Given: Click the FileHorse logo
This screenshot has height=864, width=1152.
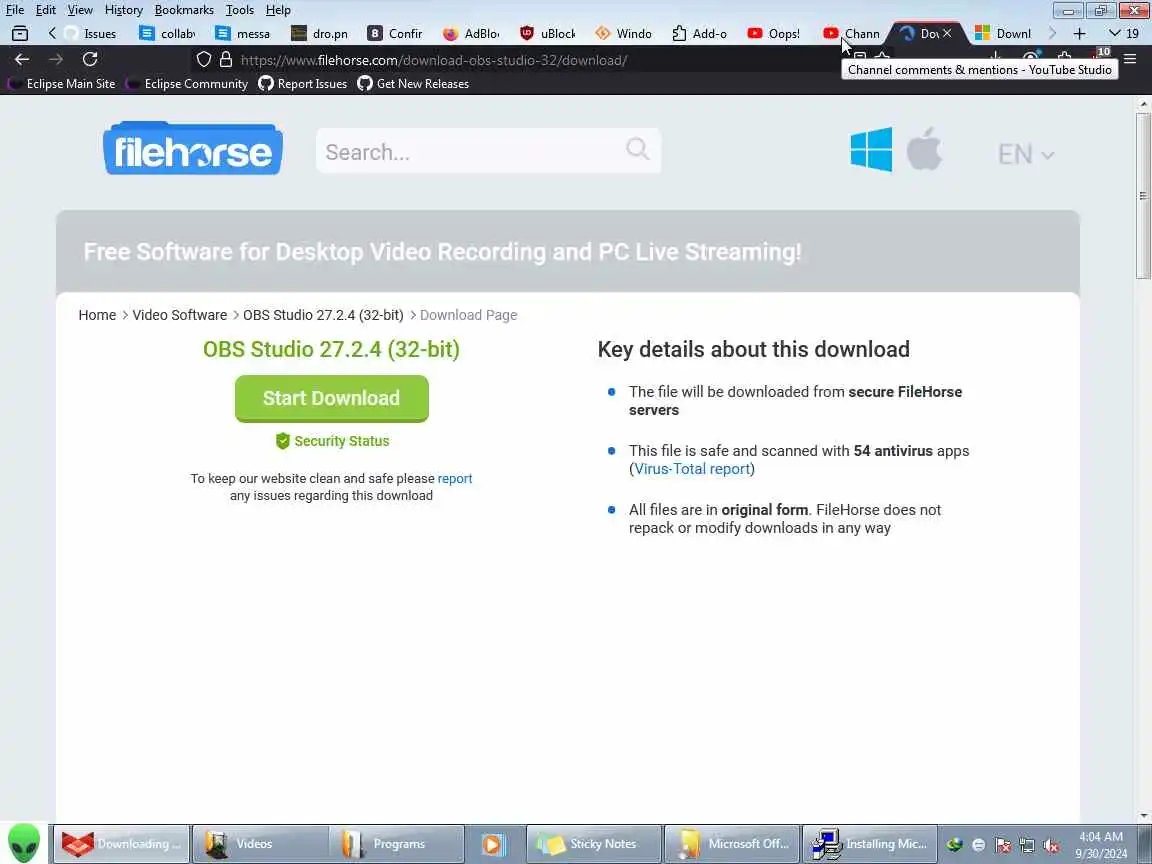Looking at the screenshot, I should tap(192, 148).
